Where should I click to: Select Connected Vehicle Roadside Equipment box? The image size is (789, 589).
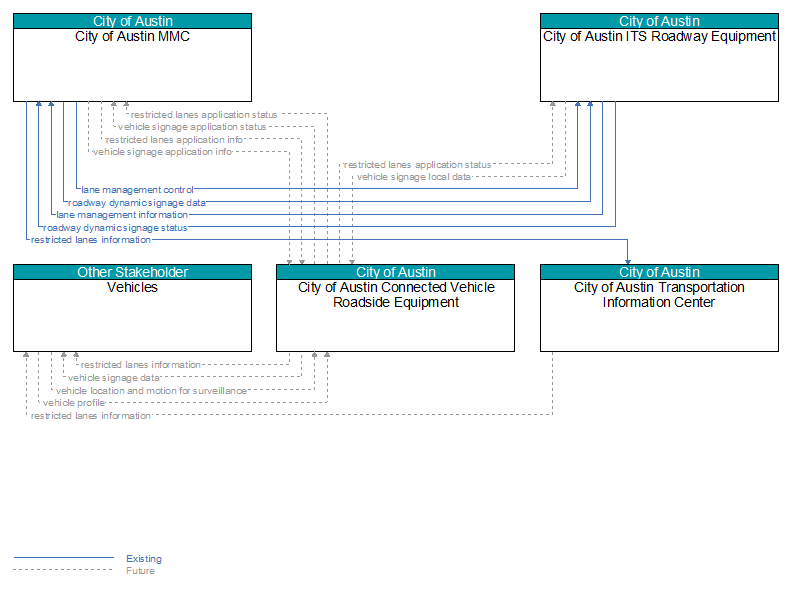[x=396, y=308]
